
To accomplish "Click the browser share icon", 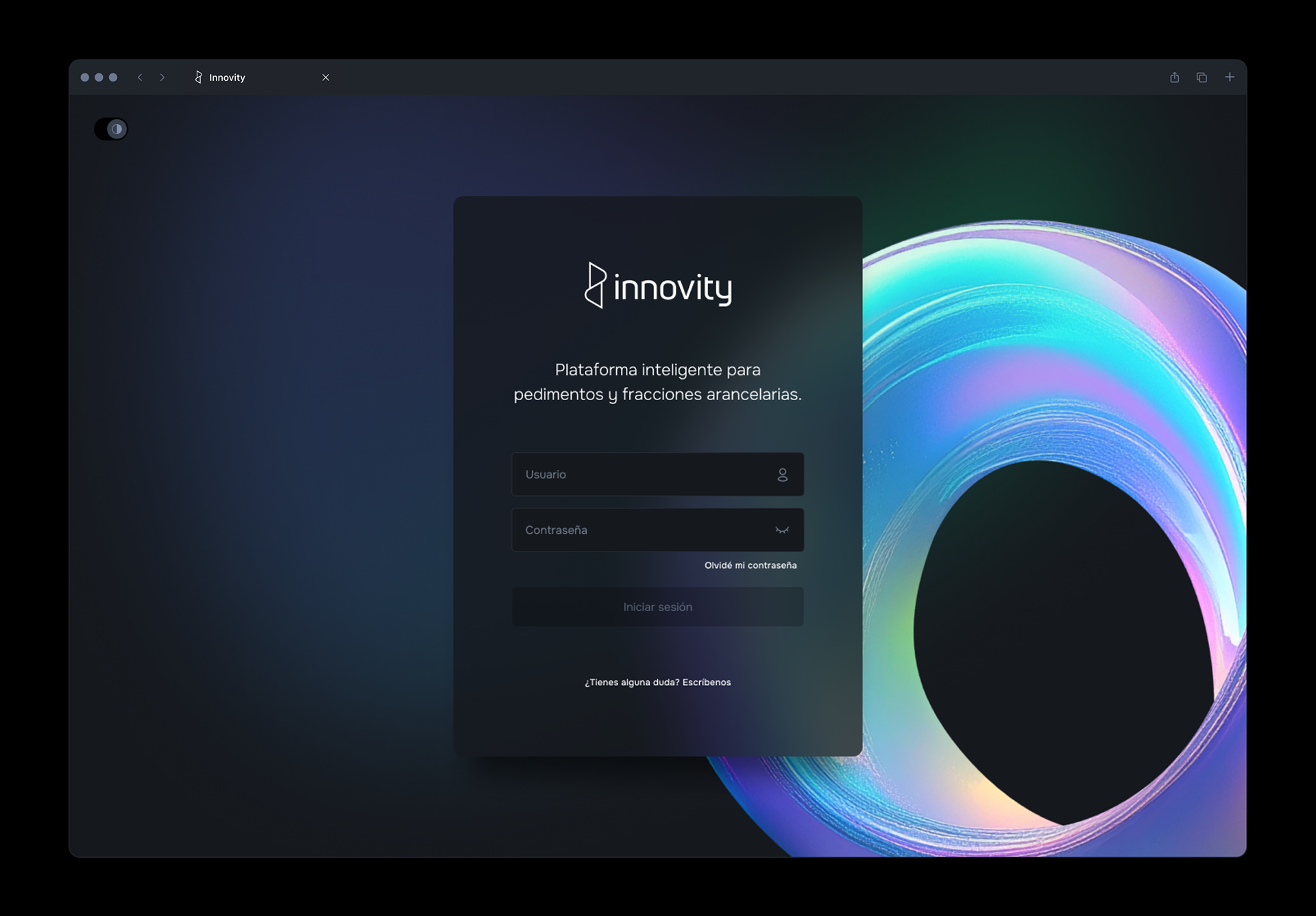I will coord(1174,77).
